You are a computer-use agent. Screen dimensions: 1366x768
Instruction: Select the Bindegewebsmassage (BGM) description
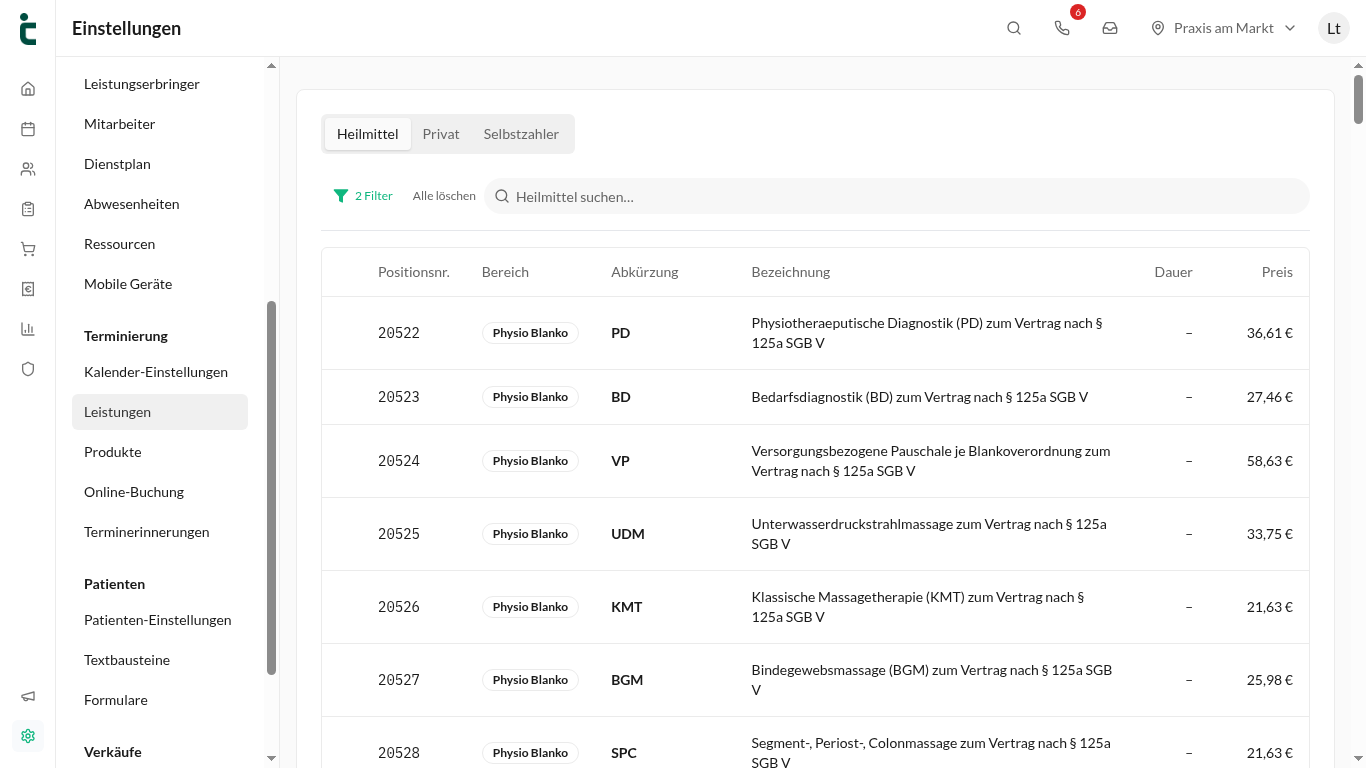point(933,680)
